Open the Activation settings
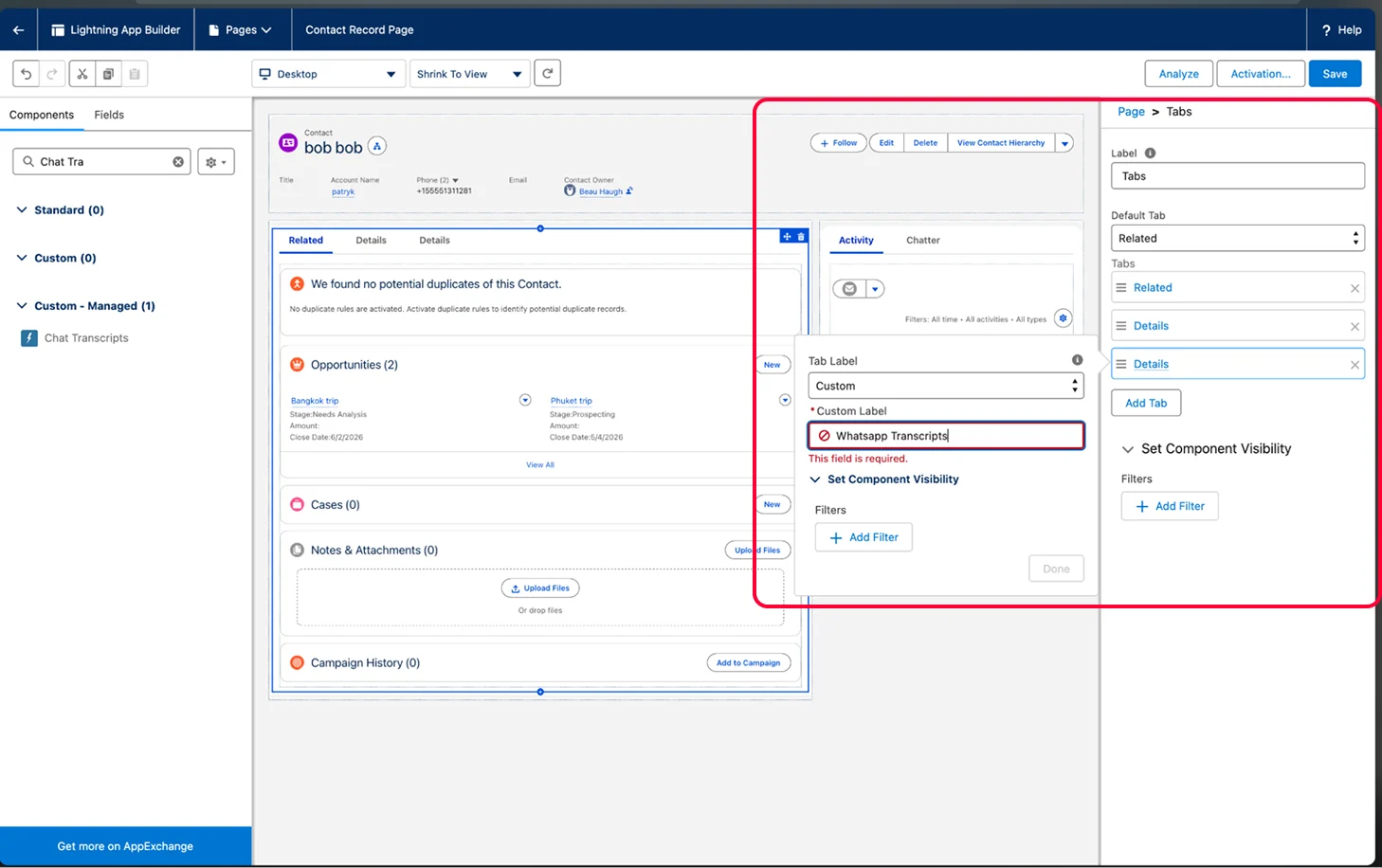 click(x=1261, y=74)
